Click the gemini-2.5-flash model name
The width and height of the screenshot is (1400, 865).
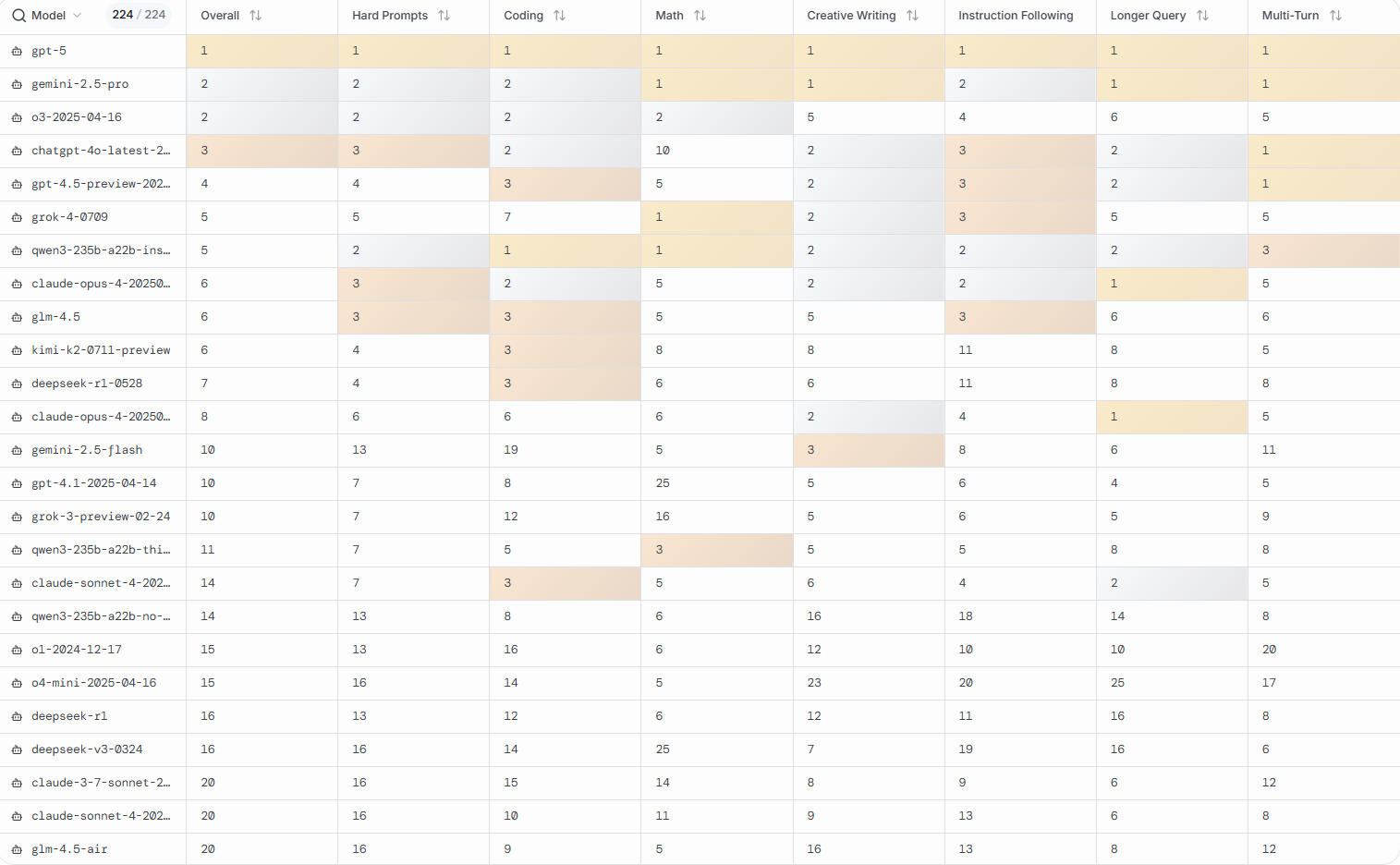(x=87, y=450)
